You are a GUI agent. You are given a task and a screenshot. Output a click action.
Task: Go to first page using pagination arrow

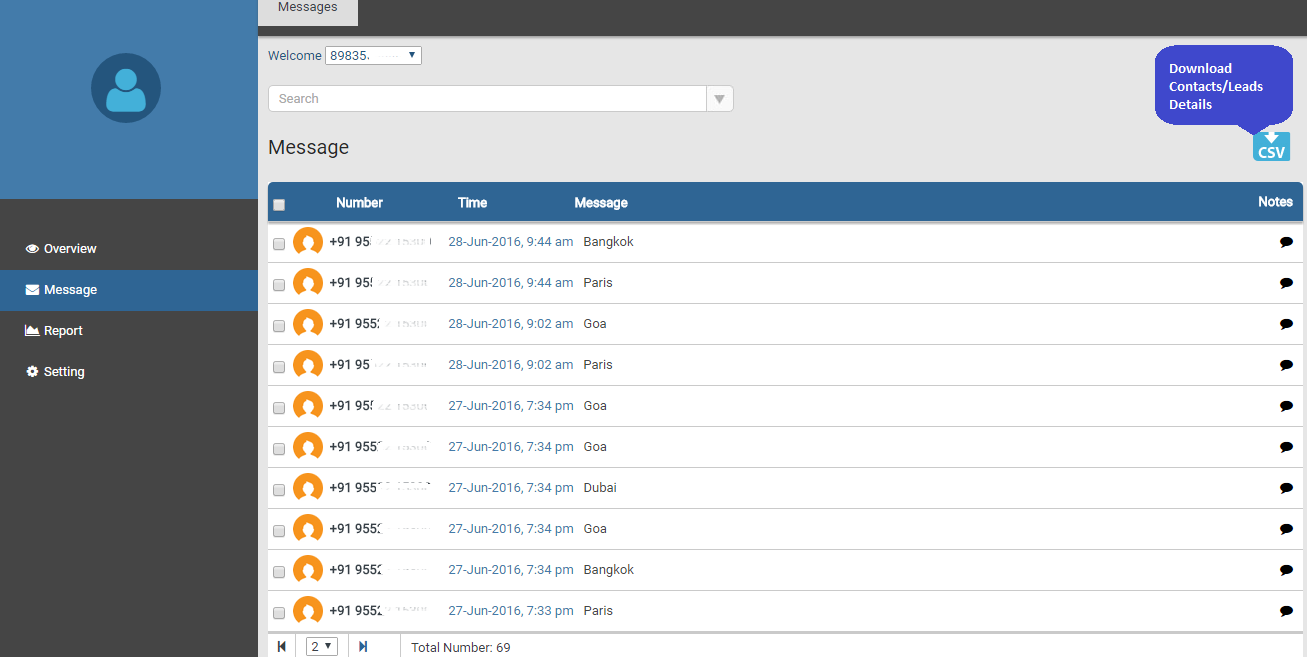point(282,647)
